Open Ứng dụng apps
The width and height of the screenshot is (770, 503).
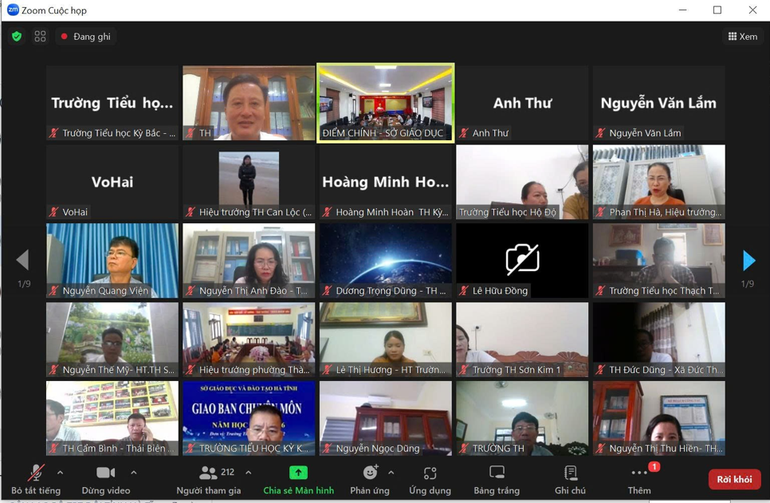[430, 478]
